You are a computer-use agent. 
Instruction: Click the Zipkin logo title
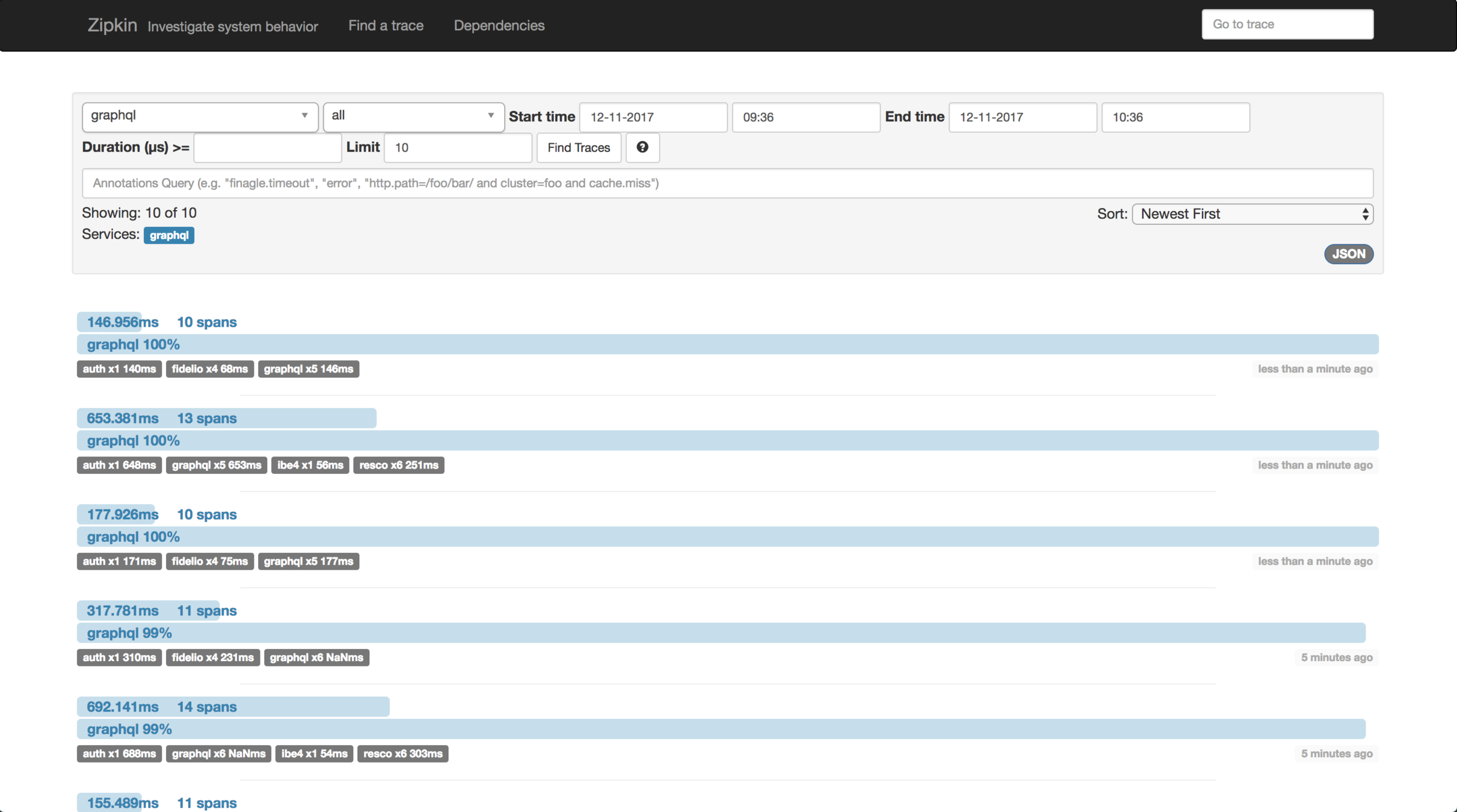coord(112,25)
